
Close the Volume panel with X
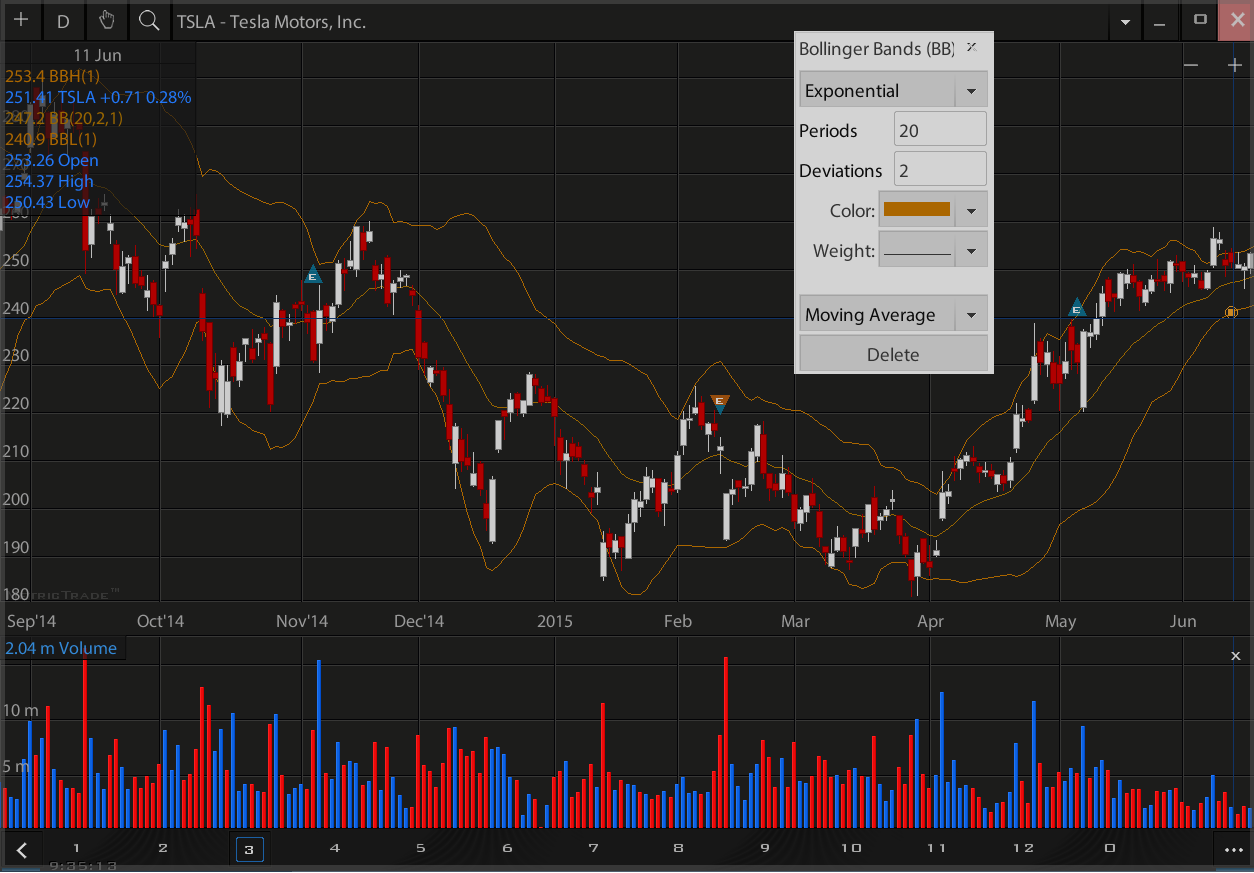click(x=1235, y=656)
